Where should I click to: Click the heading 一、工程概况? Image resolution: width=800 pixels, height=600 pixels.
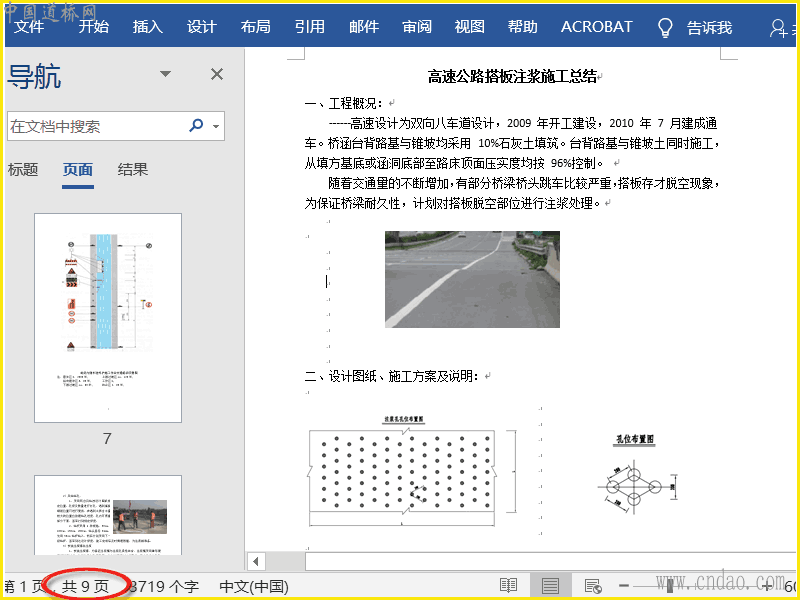(343, 104)
